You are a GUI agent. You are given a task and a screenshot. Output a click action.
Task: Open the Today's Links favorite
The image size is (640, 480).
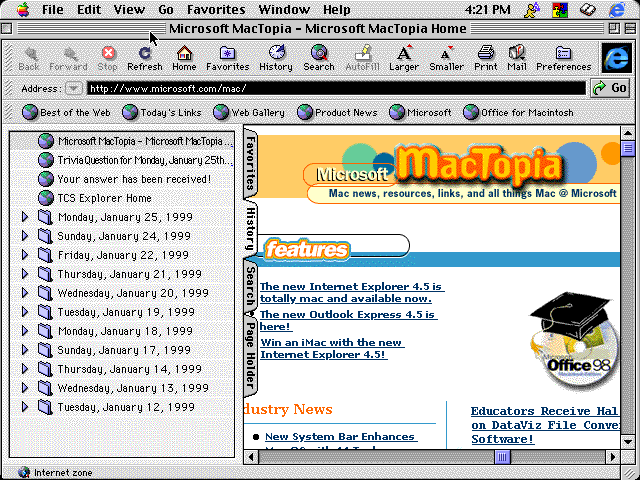tap(162, 112)
